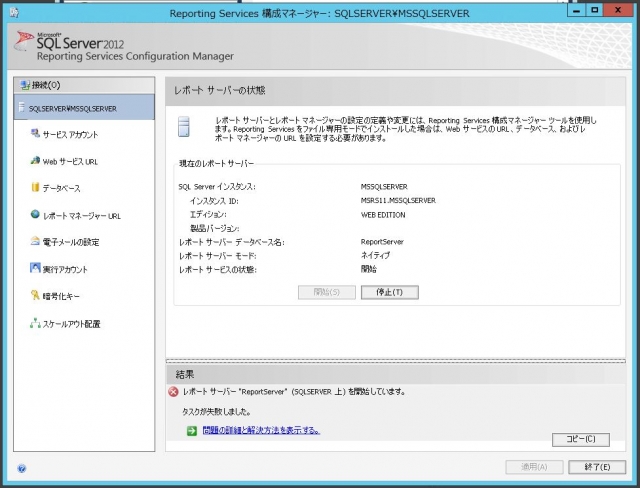Click the 適用(A) apply button

(534, 467)
